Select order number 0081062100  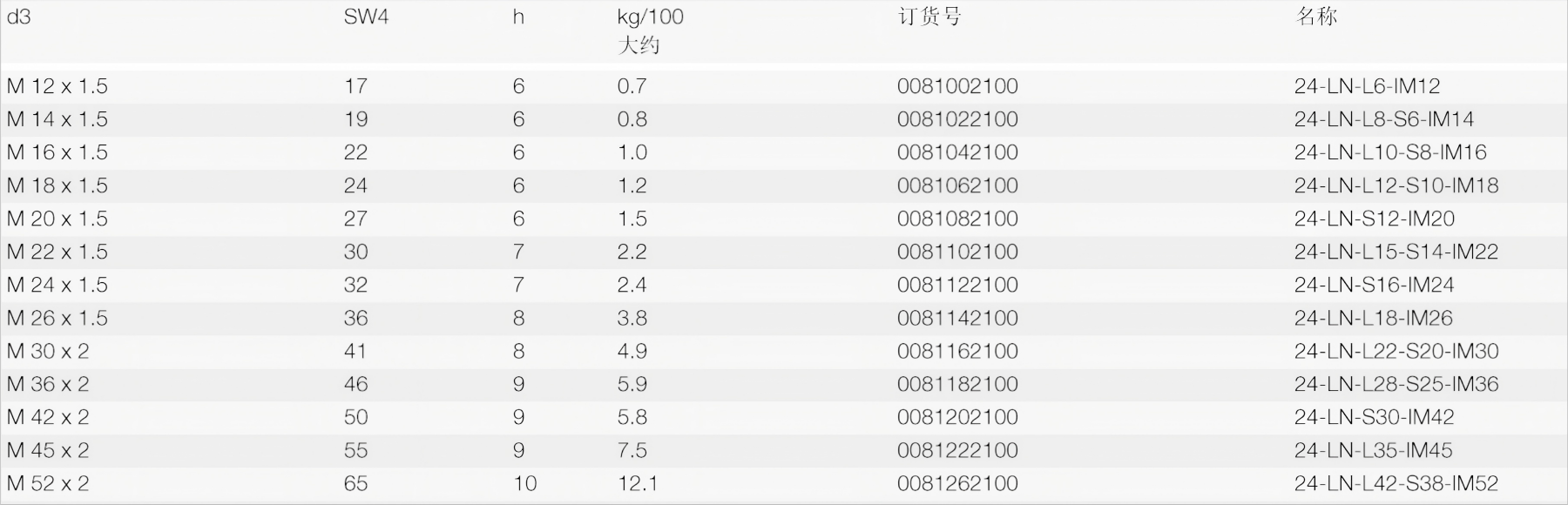coord(957,185)
